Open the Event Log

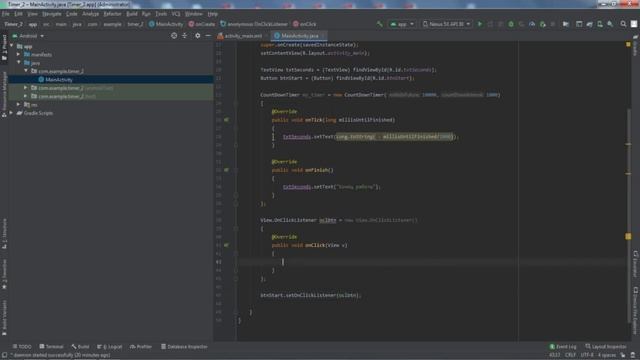point(563,347)
